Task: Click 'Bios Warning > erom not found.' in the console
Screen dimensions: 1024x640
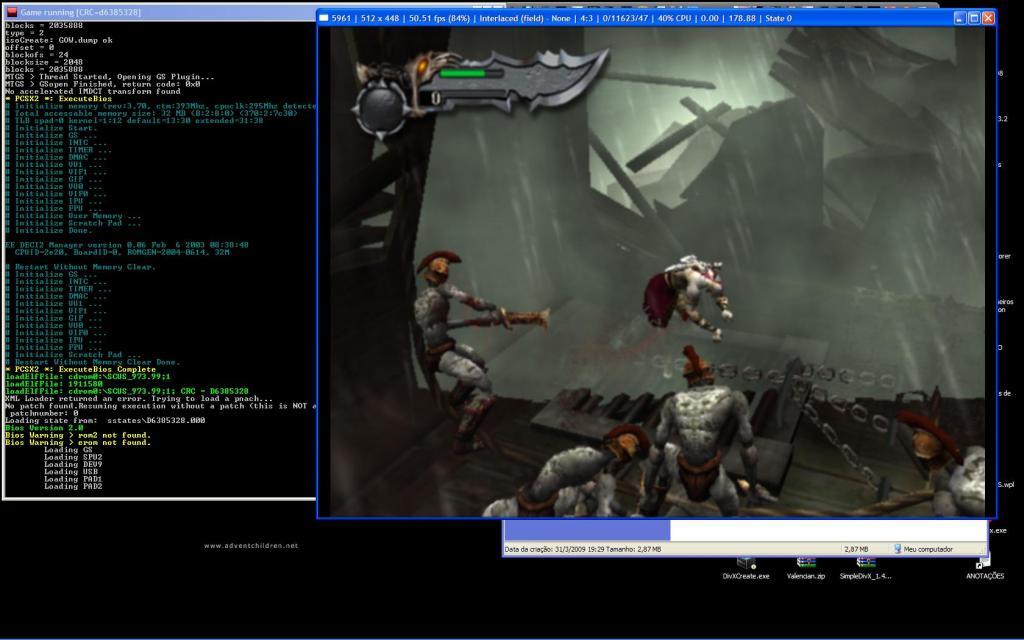Action: pyautogui.click(x=78, y=442)
